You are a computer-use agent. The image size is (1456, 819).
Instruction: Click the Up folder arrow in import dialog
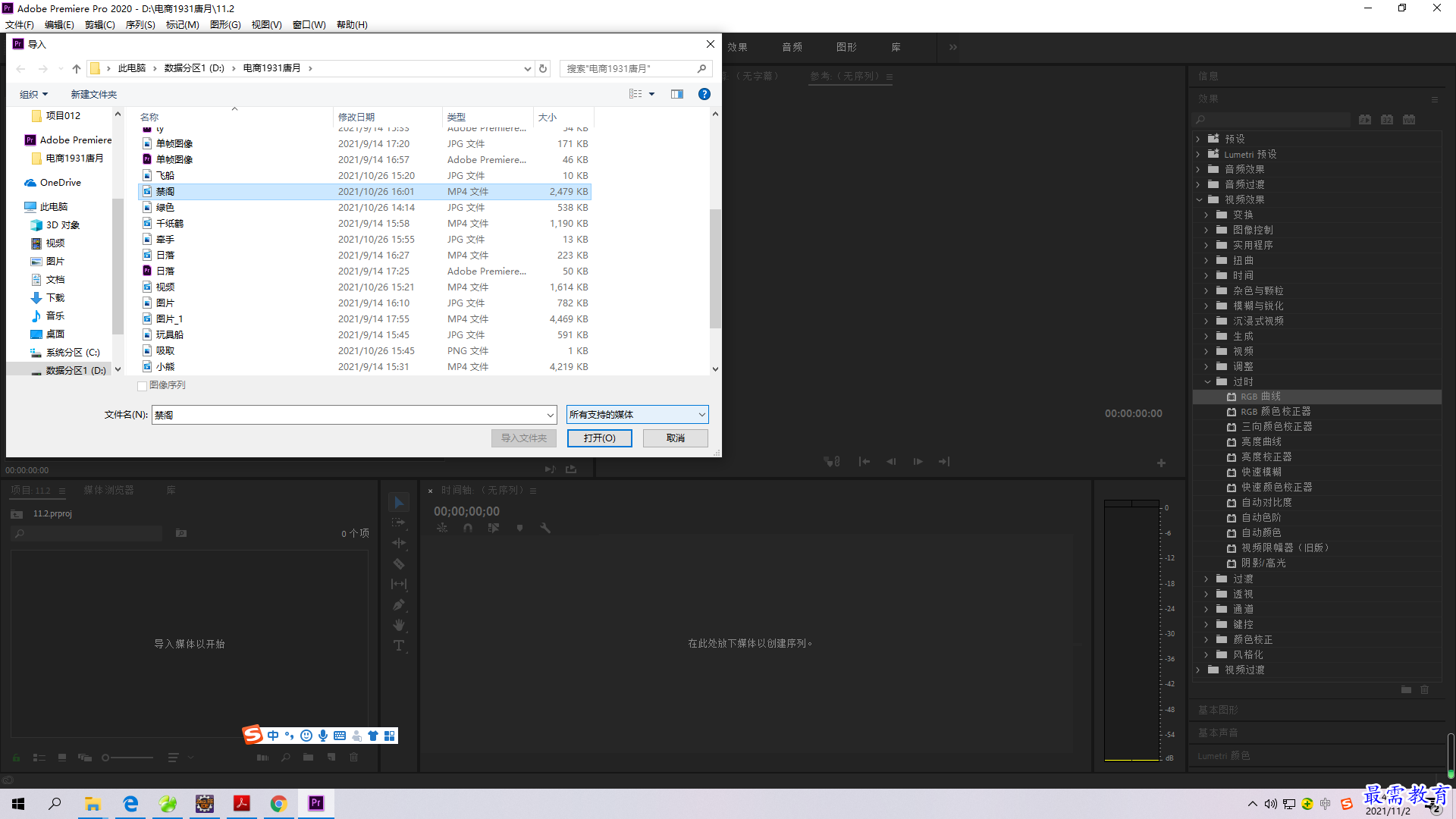point(77,68)
